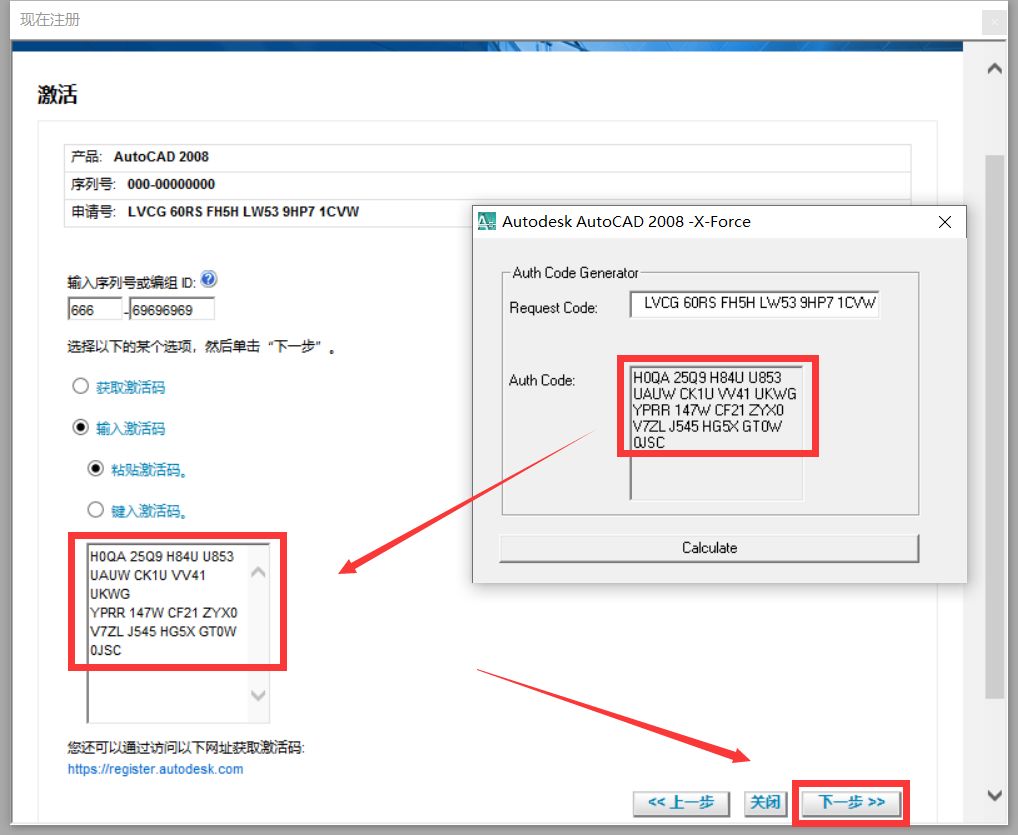This screenshot has width=1018, height=835.
Task: Open the register.autodesk.com link
Action: pos(155,769)
